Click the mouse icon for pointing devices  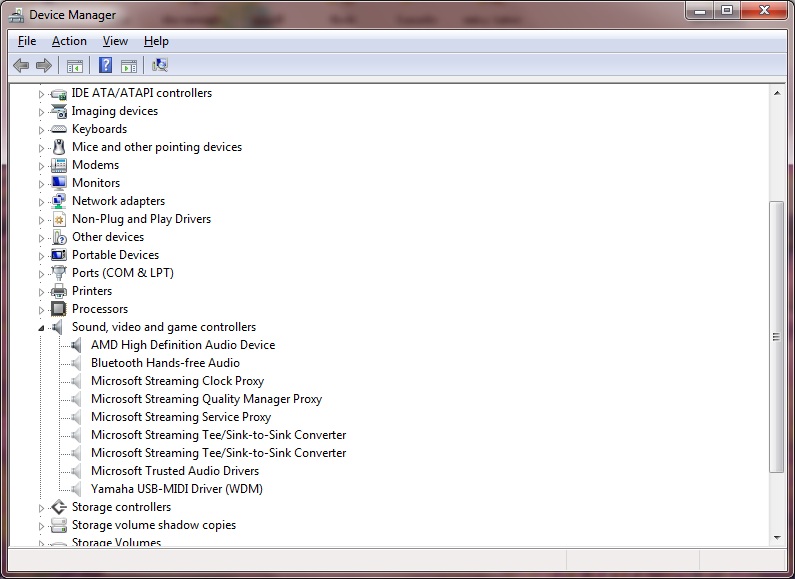(x=59, y=147)
